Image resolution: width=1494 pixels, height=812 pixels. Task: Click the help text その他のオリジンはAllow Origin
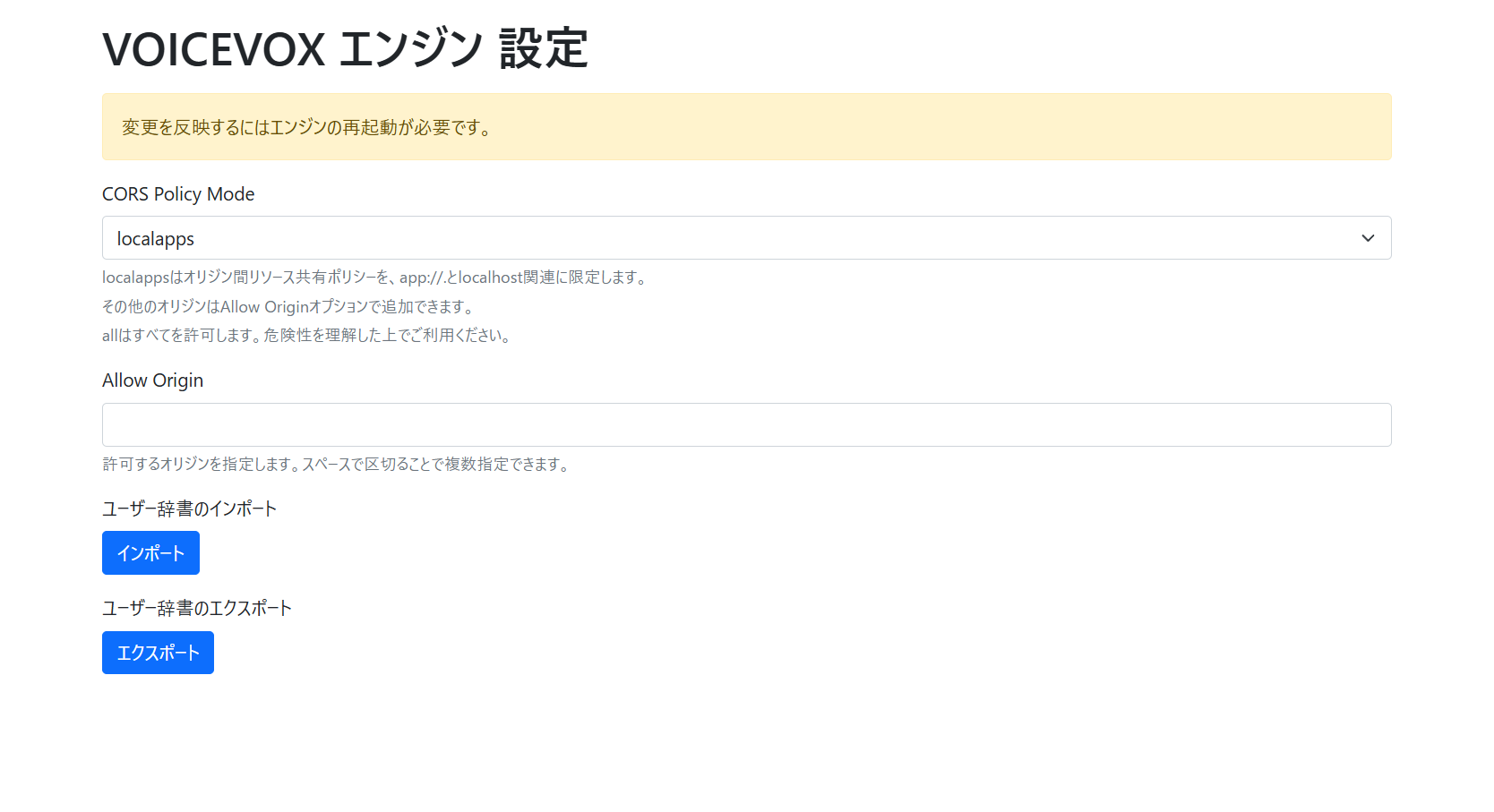288,306
